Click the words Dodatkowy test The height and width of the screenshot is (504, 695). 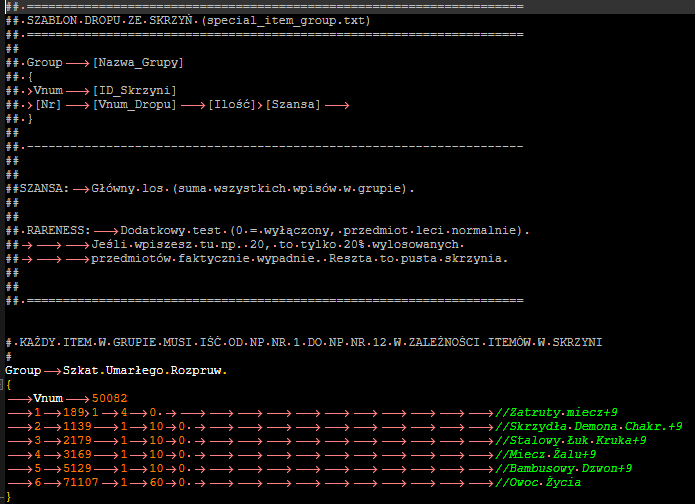tap(171, 231)
